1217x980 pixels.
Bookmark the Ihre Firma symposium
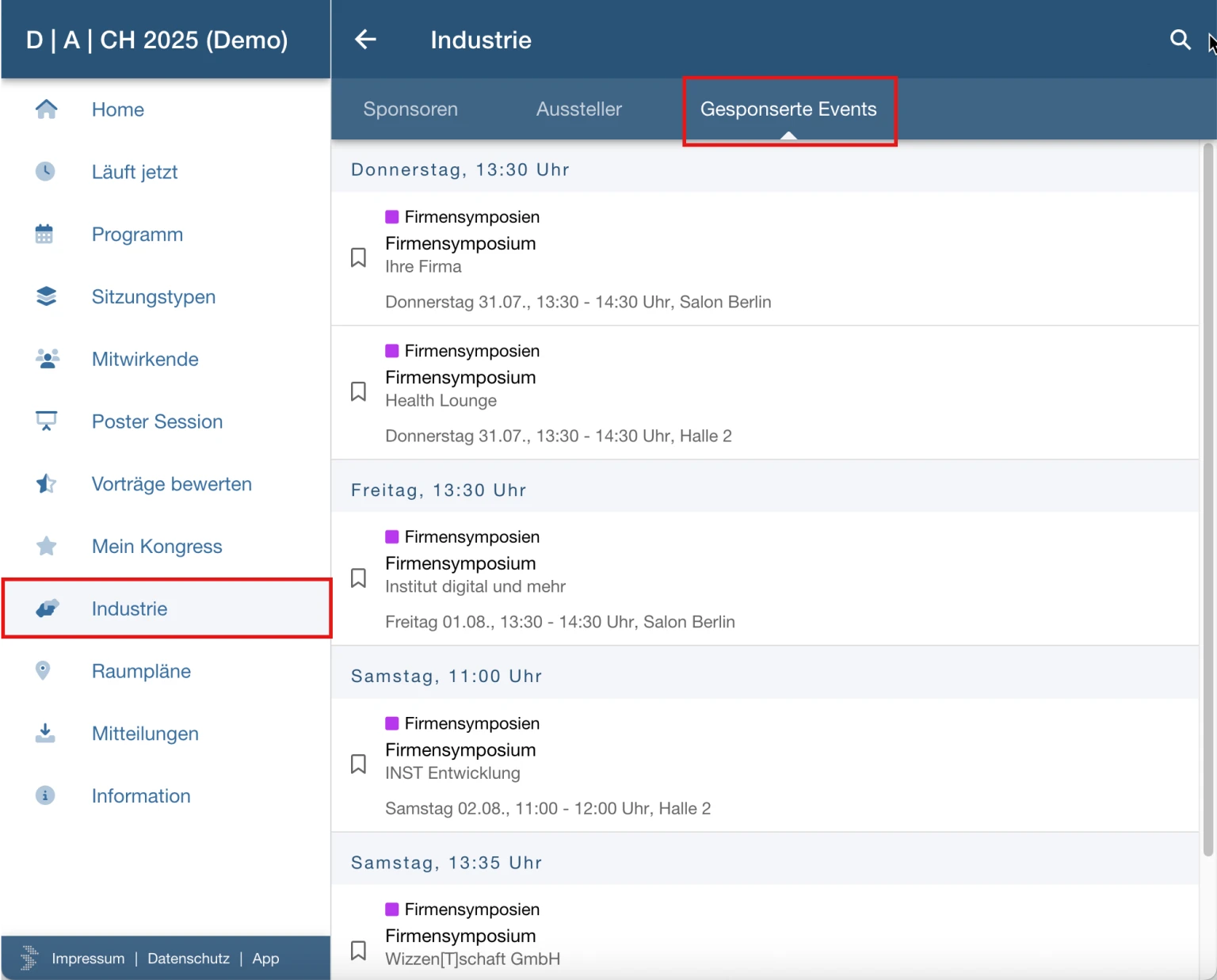[x=358, y=257]
